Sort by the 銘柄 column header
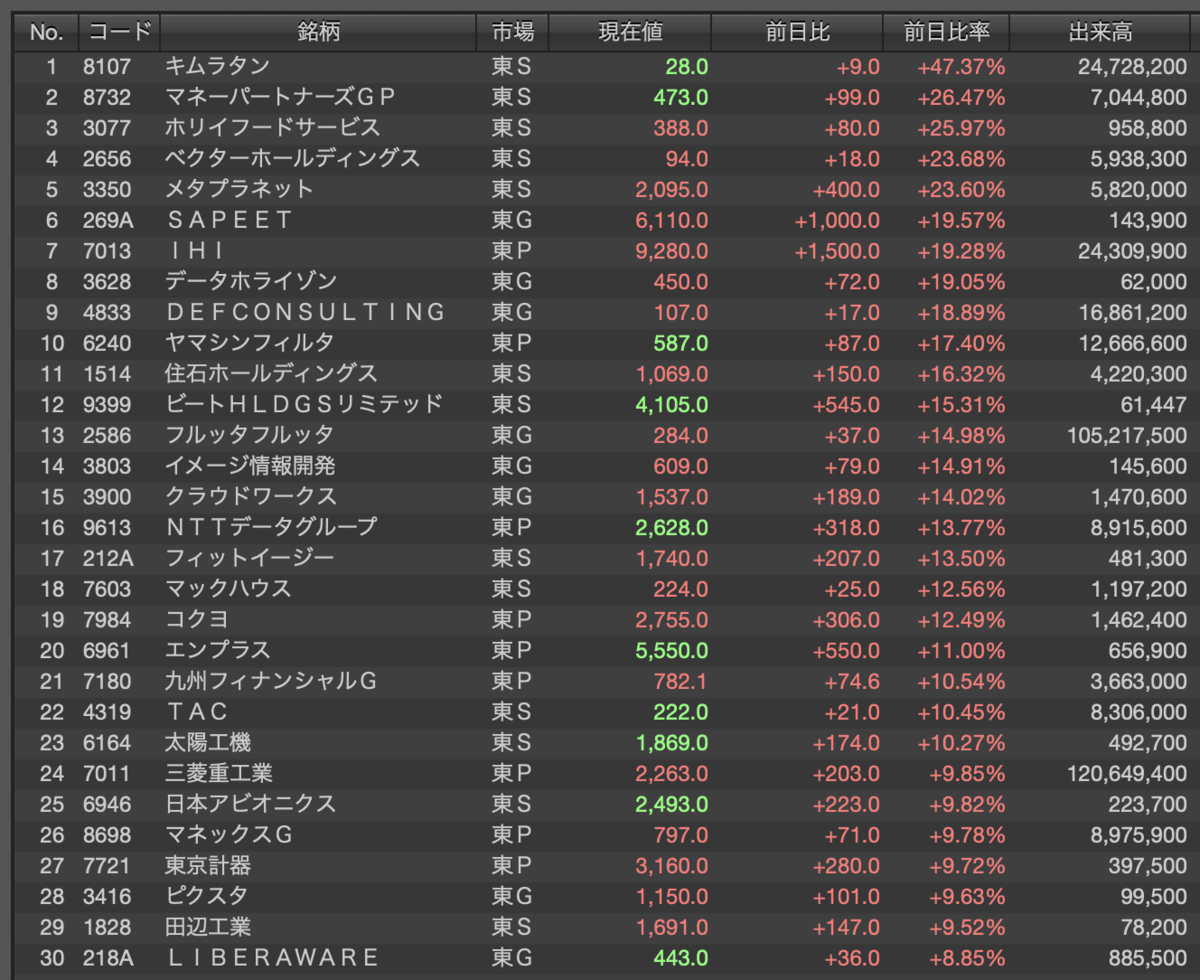 click(318, 32)
